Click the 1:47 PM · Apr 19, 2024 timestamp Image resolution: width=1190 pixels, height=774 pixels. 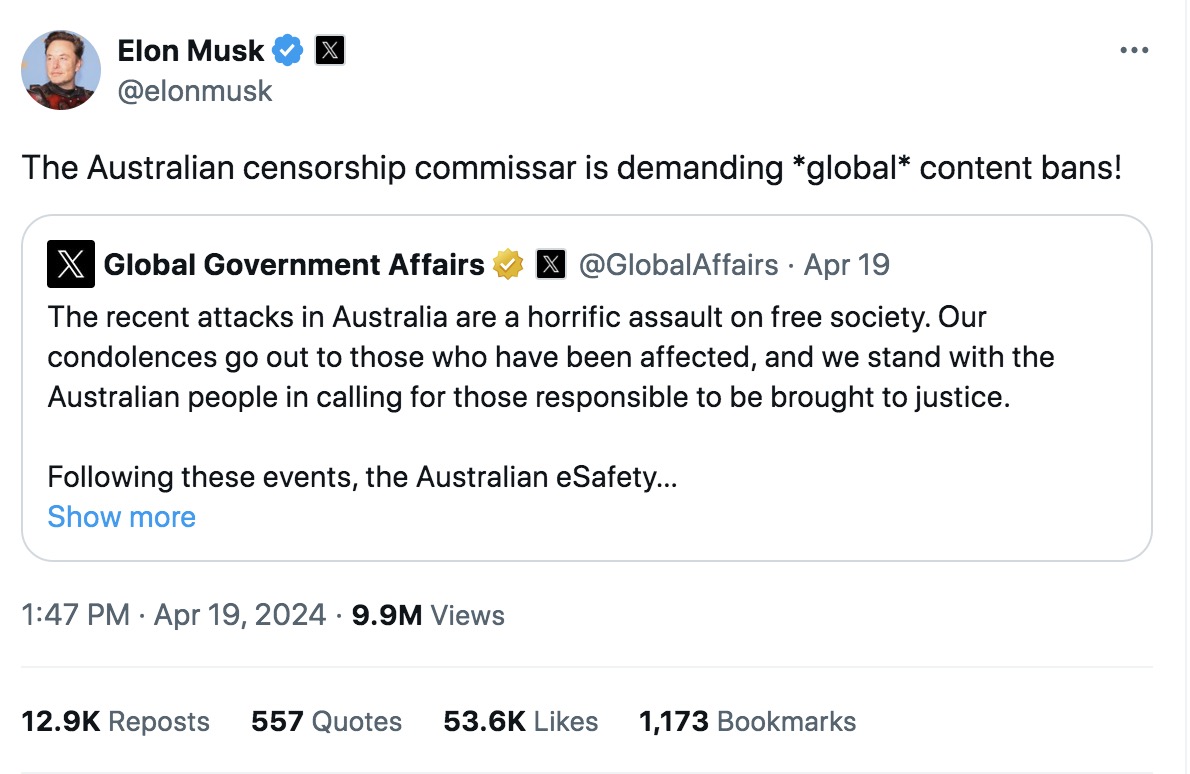coord(174,615)
